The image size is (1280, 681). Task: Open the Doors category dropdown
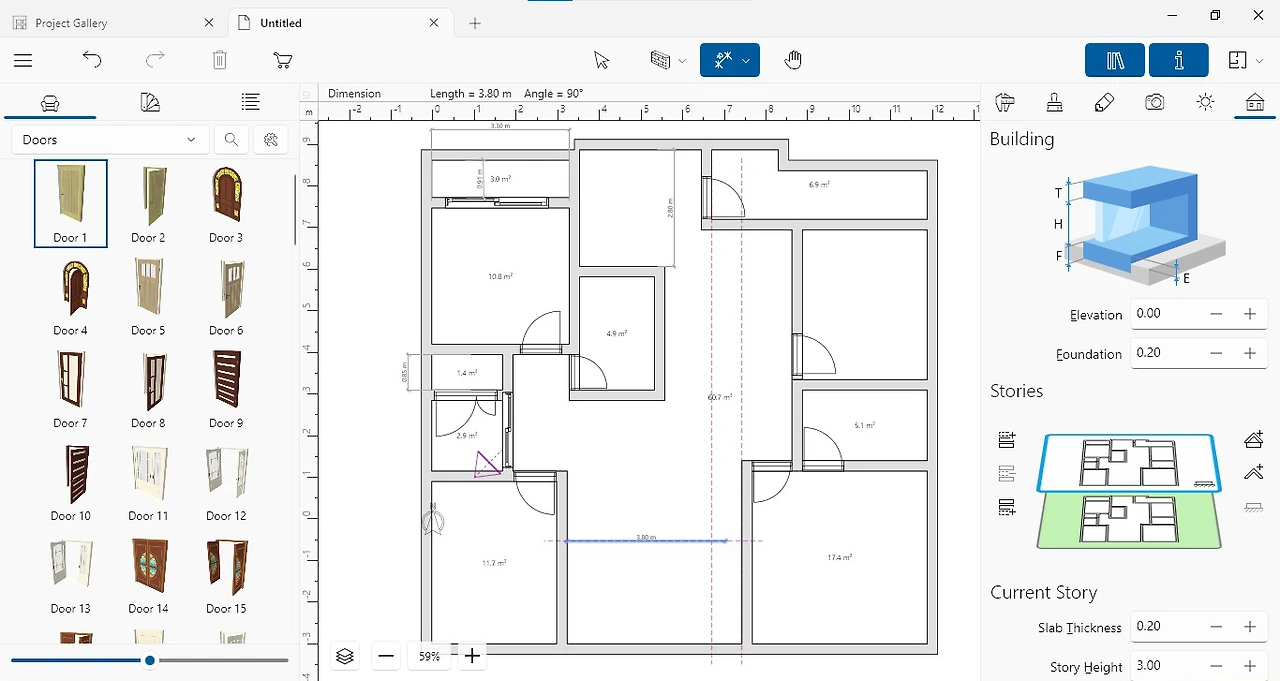pos(110,140)
